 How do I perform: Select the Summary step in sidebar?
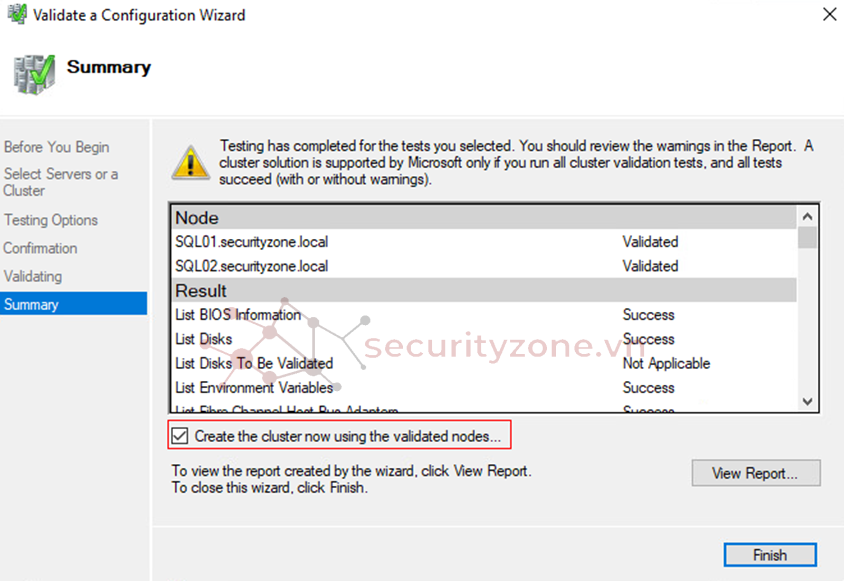[x=31, y=304]
